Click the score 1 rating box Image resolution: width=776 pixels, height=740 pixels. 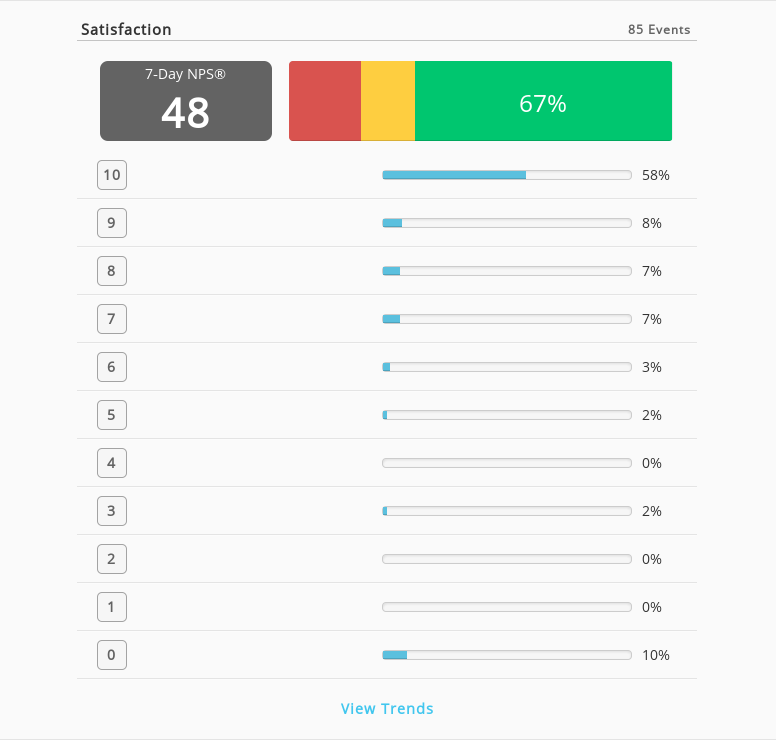(112, 607)
